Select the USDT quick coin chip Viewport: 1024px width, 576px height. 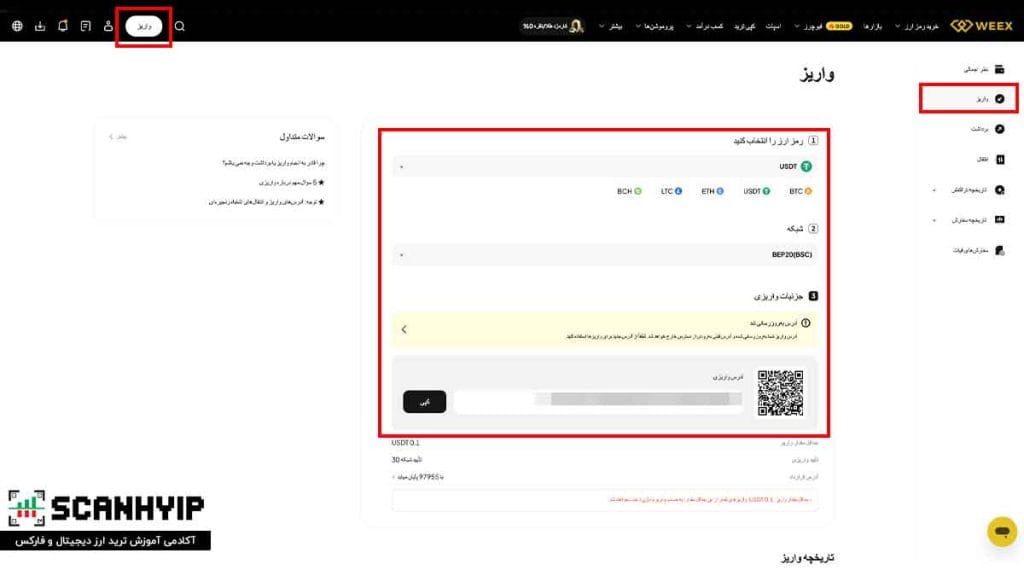[756, 191]
